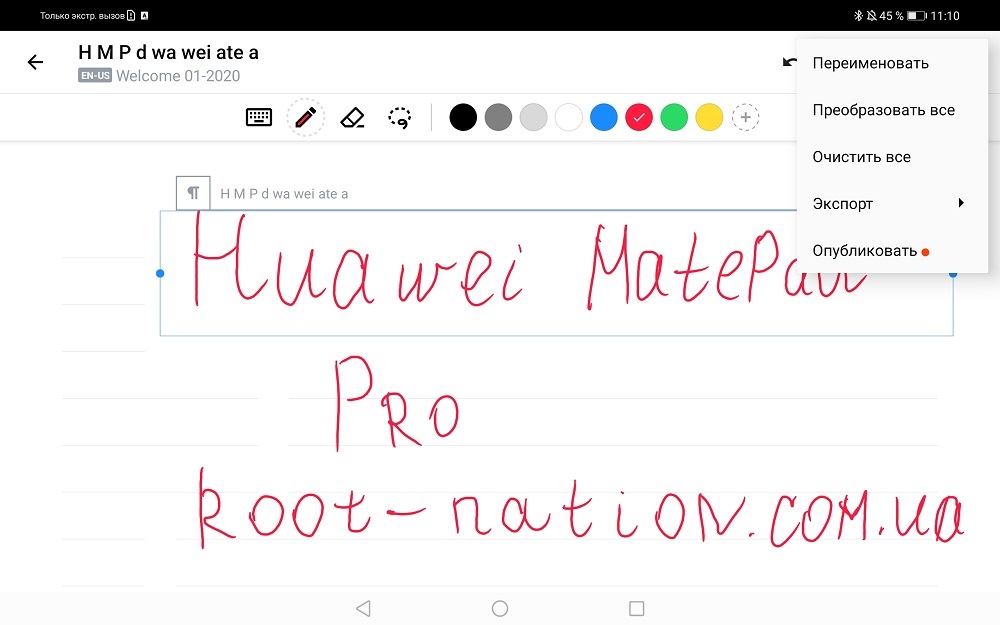
Task: Choose the black ink color
Action: (463, 117)
